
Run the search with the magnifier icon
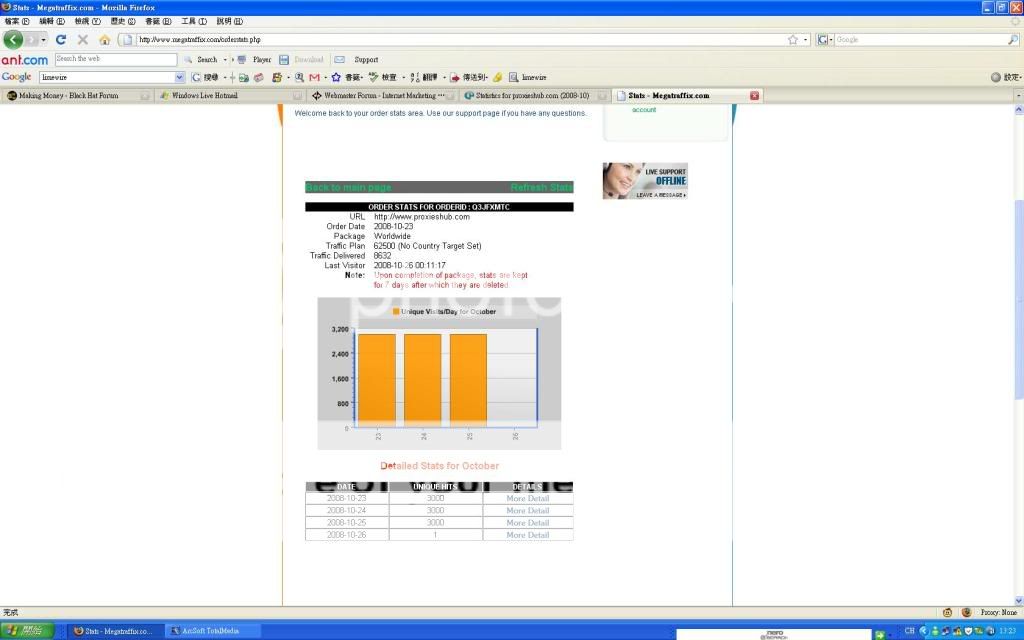pos(1013,39)
